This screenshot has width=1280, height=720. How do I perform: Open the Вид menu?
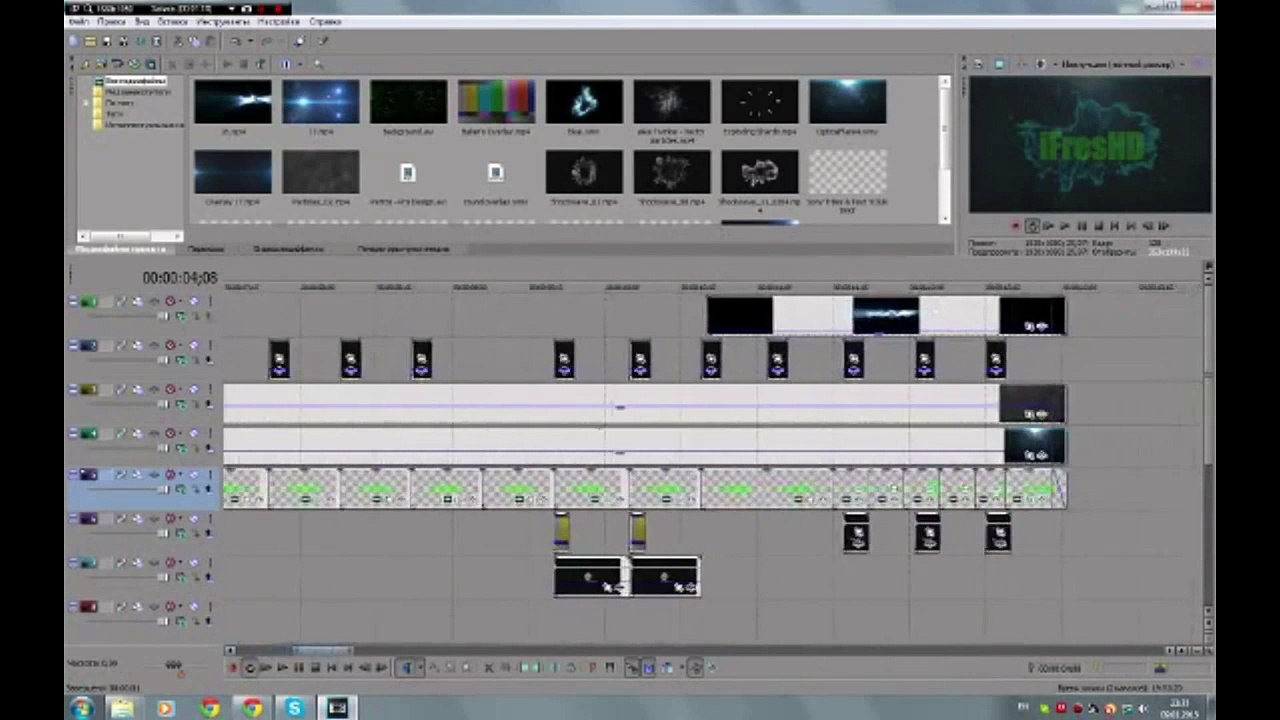click(142, 21)
